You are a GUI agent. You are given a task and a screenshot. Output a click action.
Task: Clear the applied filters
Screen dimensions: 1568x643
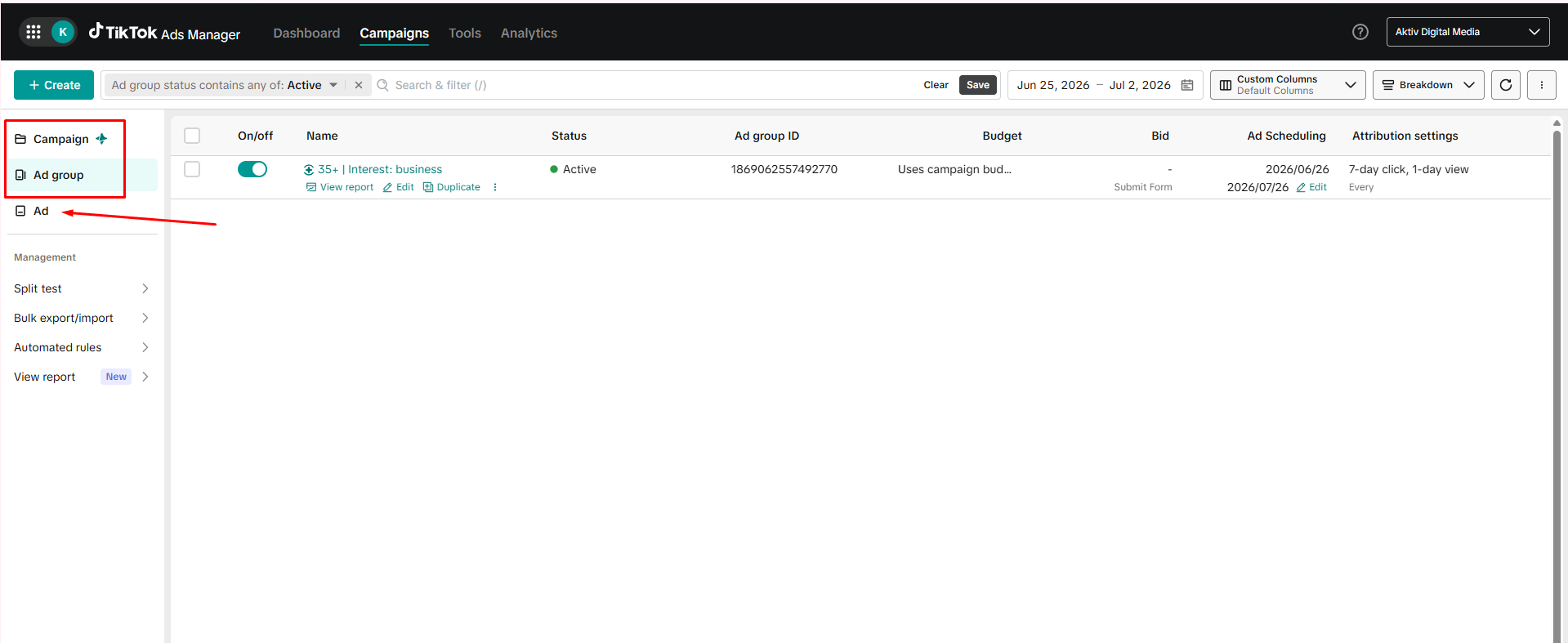click(x=936, y=85)
